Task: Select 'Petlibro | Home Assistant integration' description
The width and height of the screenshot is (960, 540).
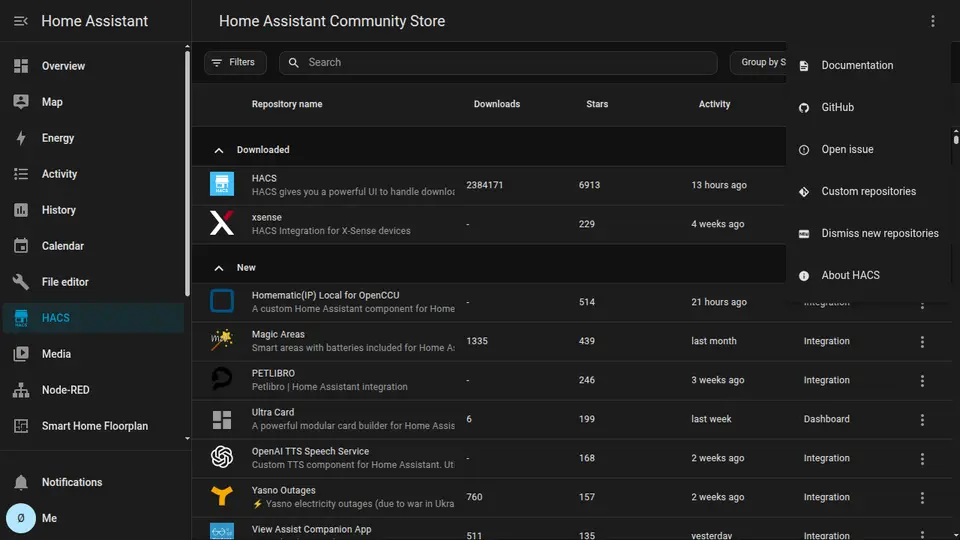Action: pyautogui.click(x=329, y=387)
